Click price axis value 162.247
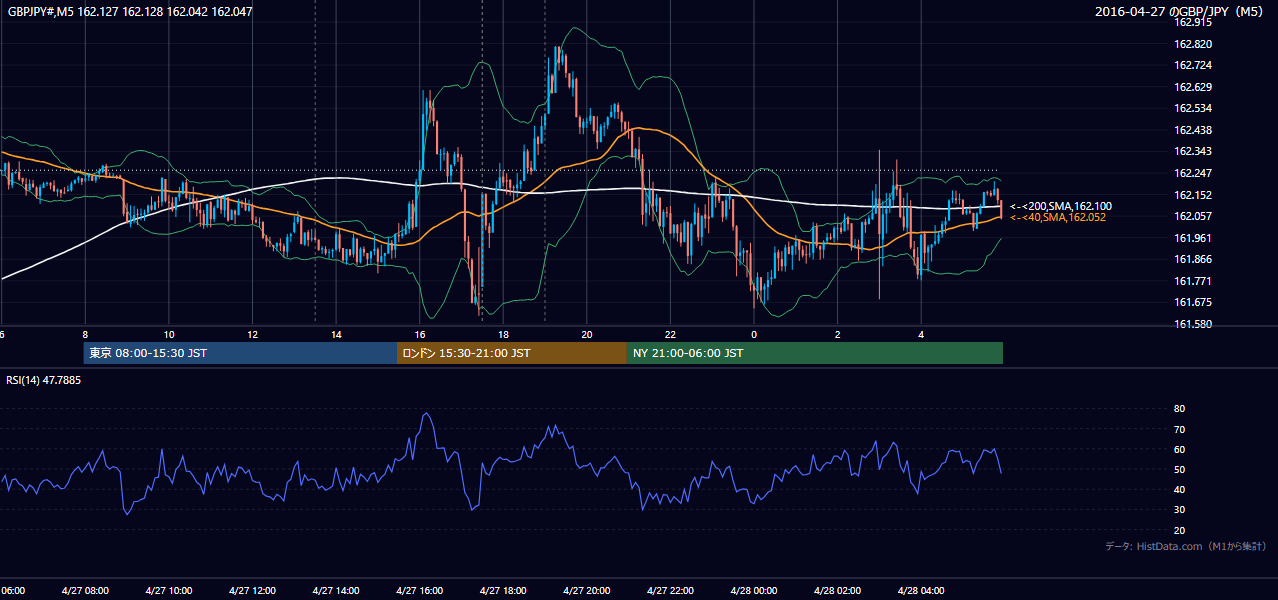The image size is (1278, 600). (x=1192, y=173)
